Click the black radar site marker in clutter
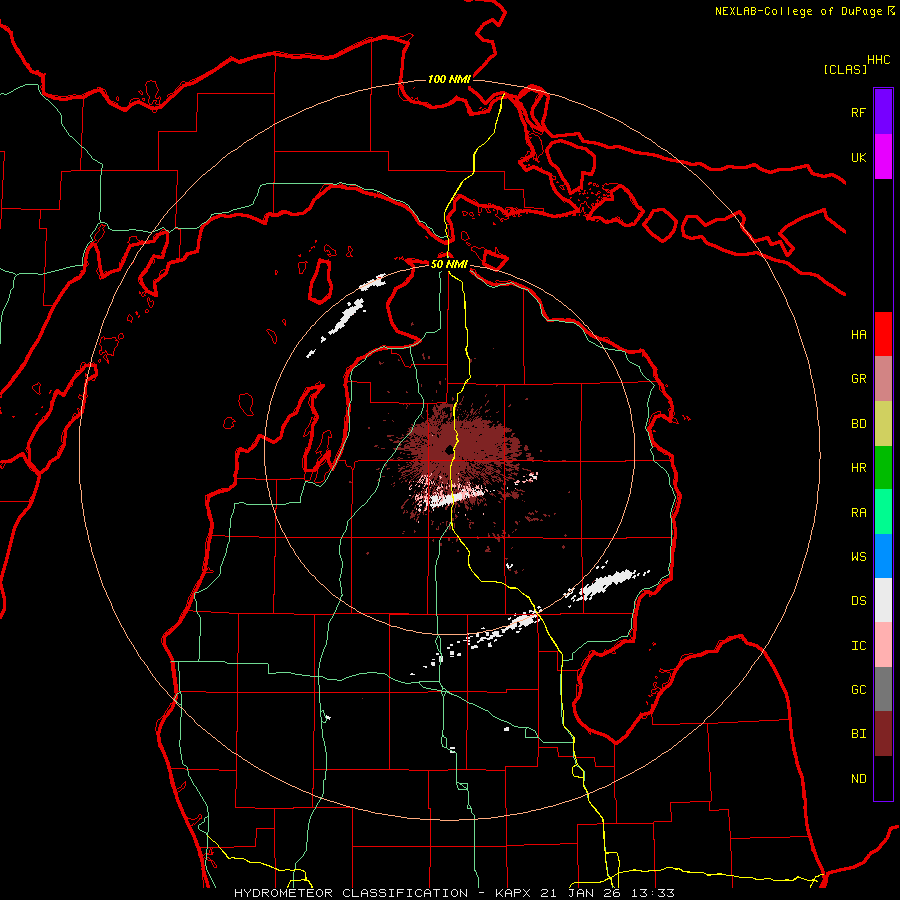The image size is (900, 900). 449,450
